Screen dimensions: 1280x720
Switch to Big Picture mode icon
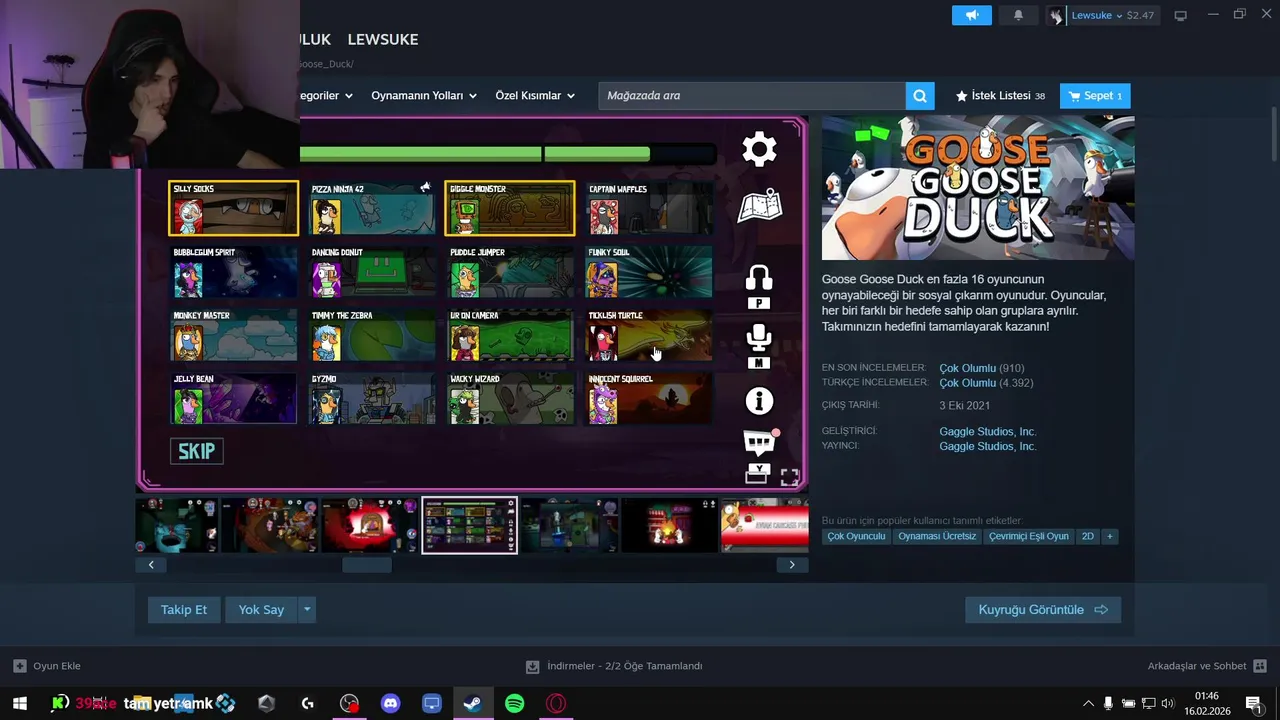point(1180,15)
